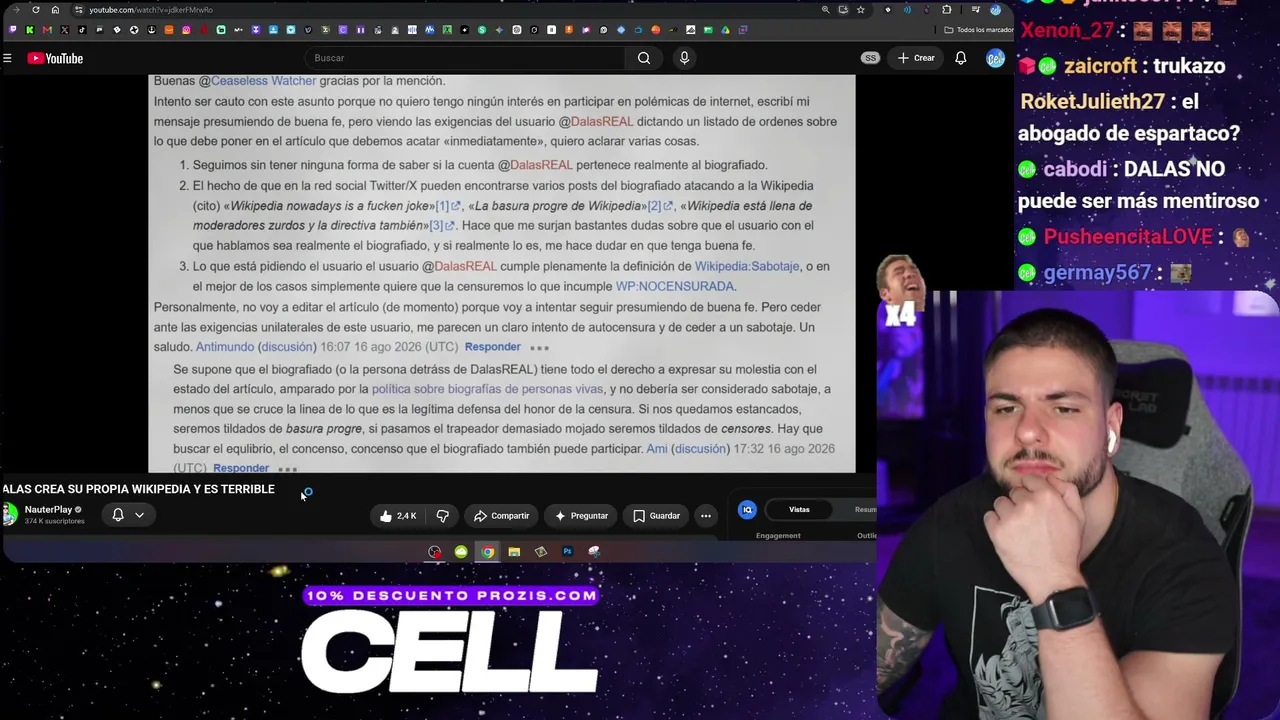Open the Wikipedia:Sabotaje link
1280x720 pixels.
747,266
